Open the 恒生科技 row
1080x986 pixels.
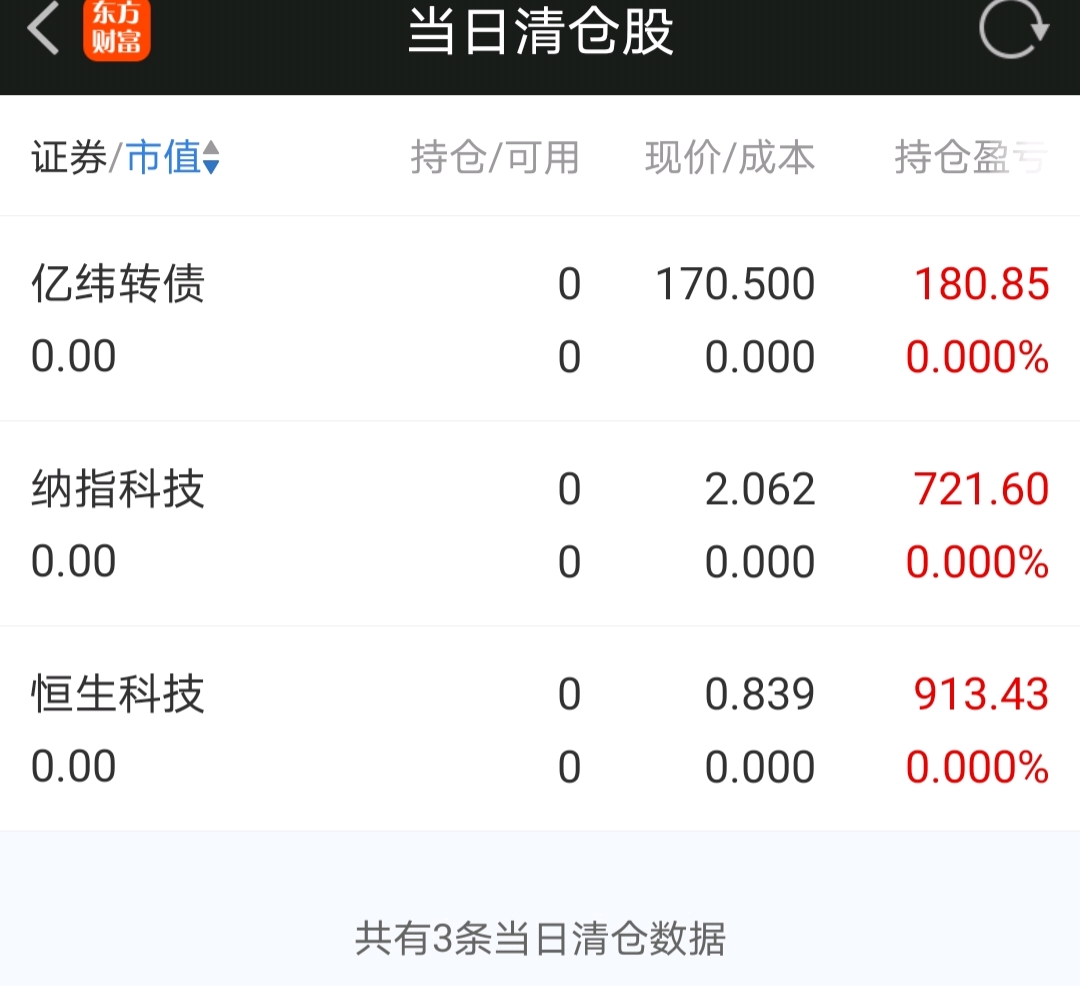click(540, 729)
